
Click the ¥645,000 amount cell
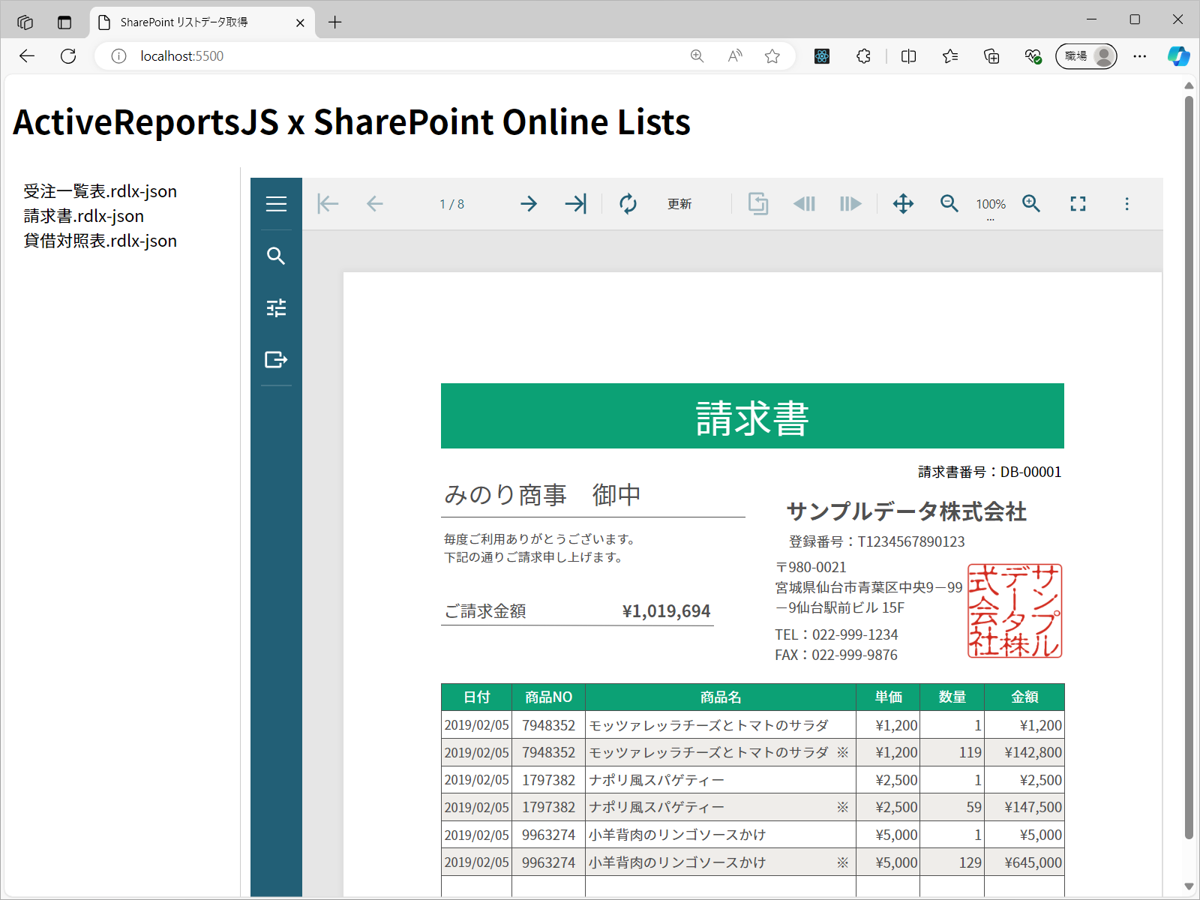1024,862
